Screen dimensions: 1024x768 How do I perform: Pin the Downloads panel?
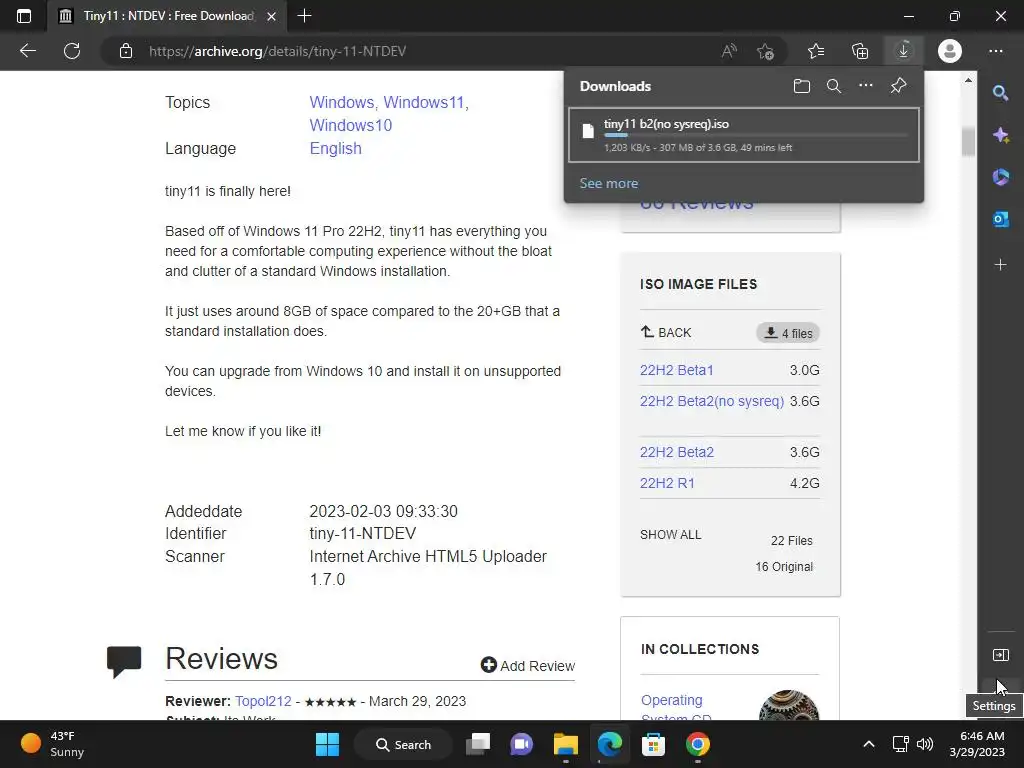[x=899, y=86]
